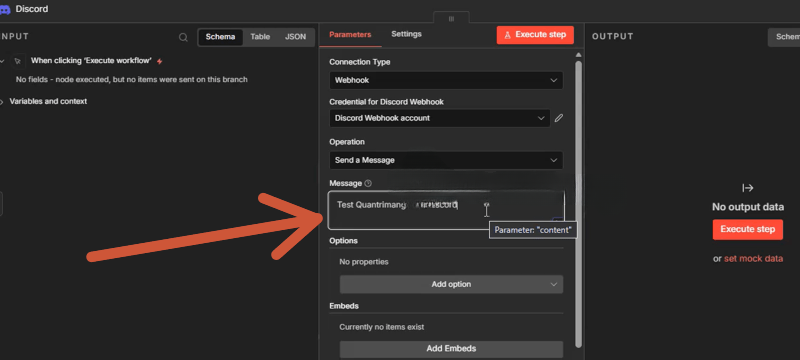Click the cursor trigger icon beside 'Execute workflow'
Screen dimensions: 800x360
pyautogui.click(x=18, y=61)
